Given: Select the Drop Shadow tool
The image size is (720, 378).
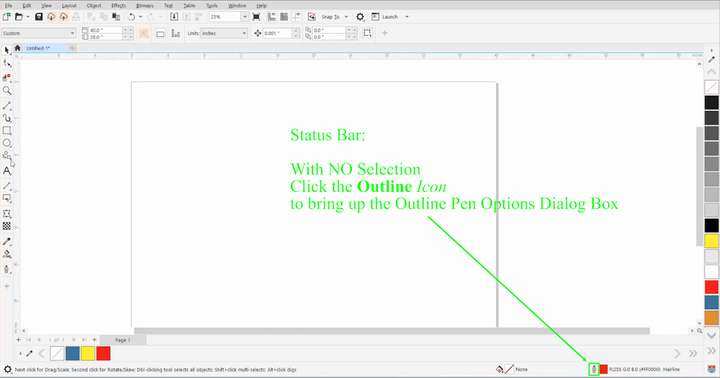Looking at the screenshot, I should click(x=7, y=198).
